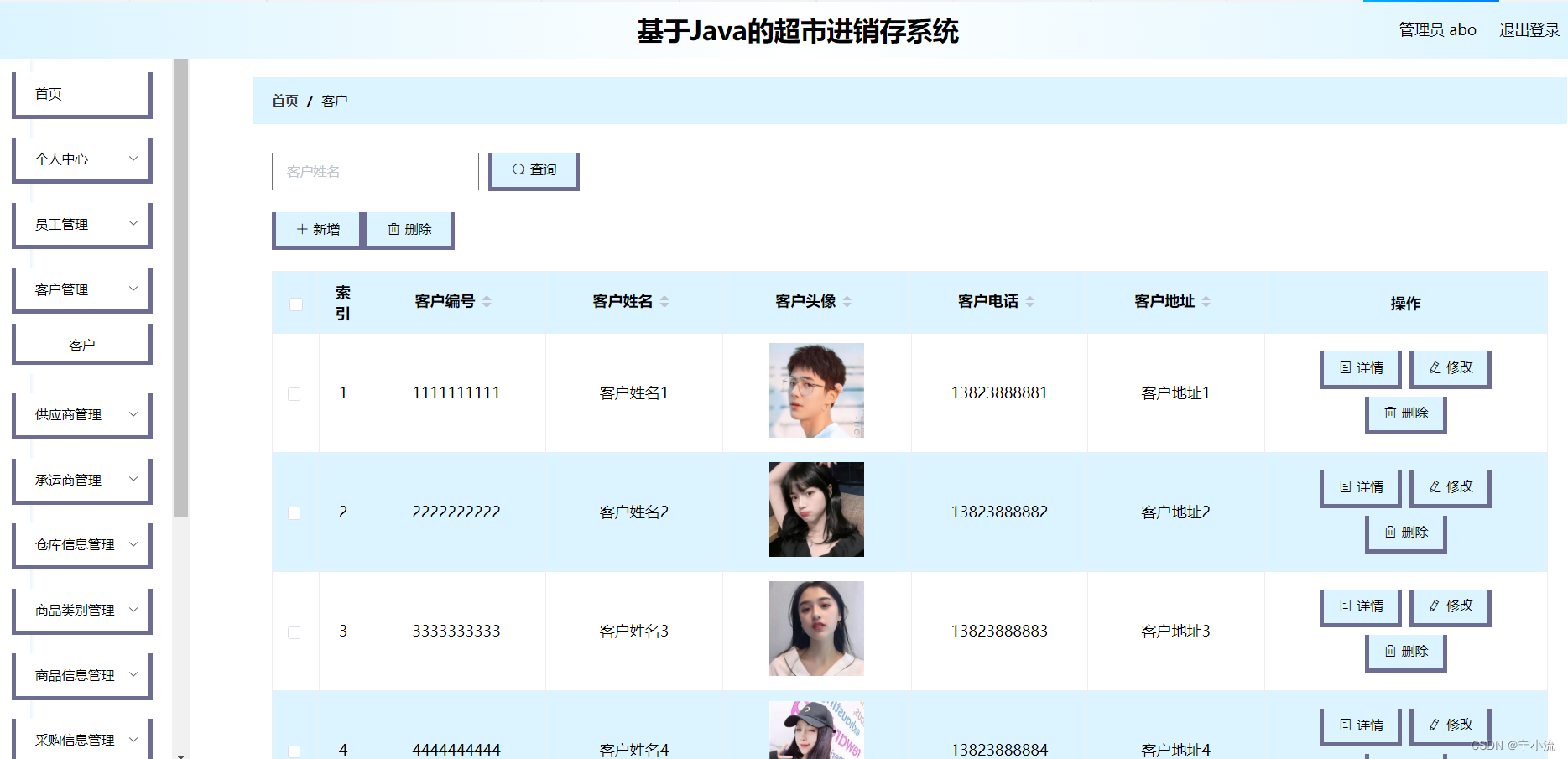Open avatar photo of 客户姓名1
The width and height of the screenshot is (1568, 759).
pos(816,390)
